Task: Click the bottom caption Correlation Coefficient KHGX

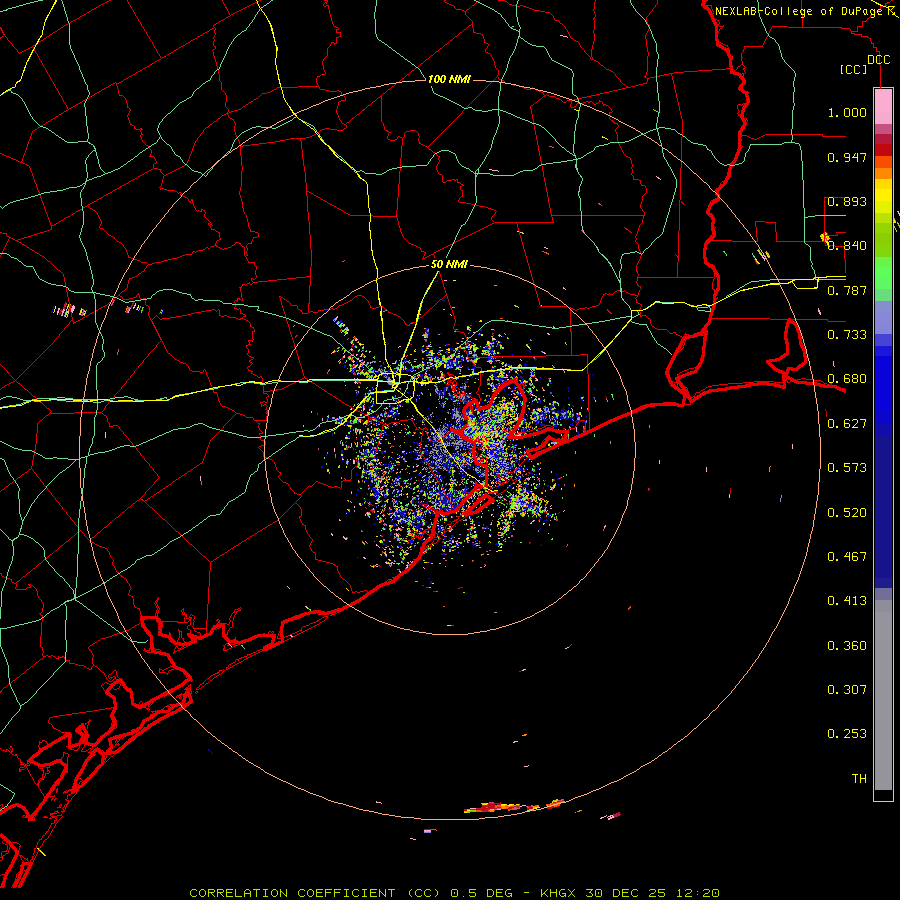Action: click(x=455, y=893)
